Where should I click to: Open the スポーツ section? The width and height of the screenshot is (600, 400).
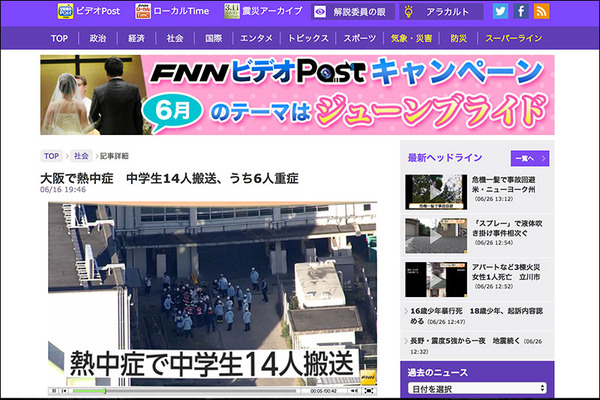pyautogui.click(x=360, y=38)
